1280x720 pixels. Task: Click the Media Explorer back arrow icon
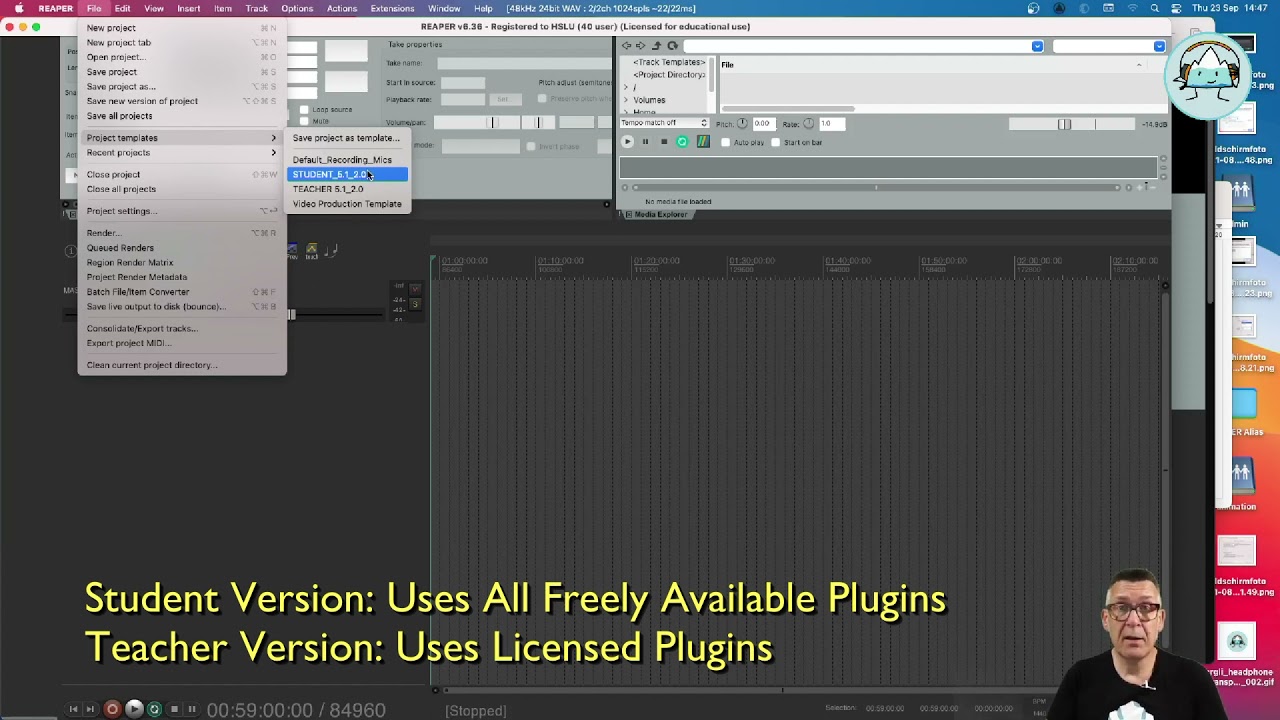[626, 46]
